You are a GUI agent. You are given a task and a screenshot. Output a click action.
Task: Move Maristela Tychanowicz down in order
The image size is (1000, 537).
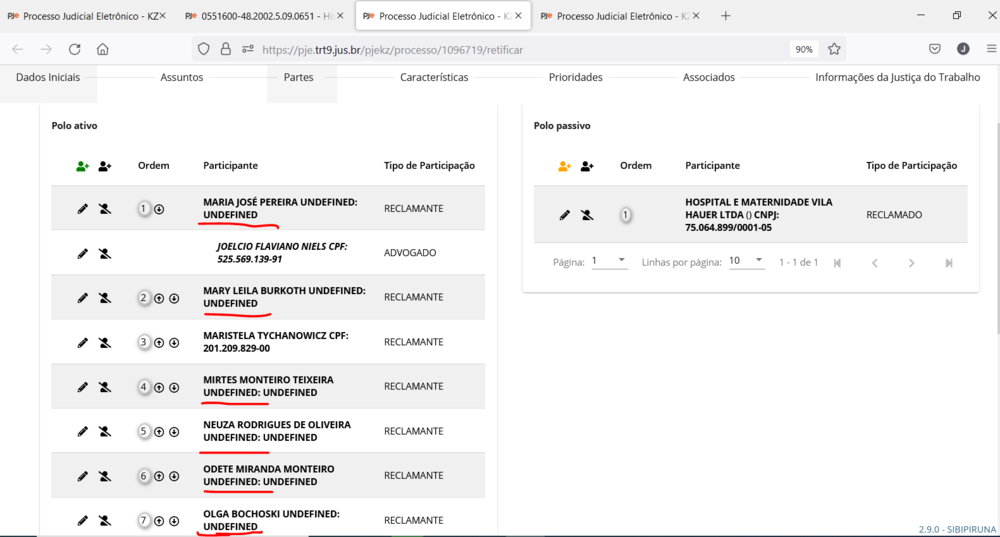(x=173, y=343)
